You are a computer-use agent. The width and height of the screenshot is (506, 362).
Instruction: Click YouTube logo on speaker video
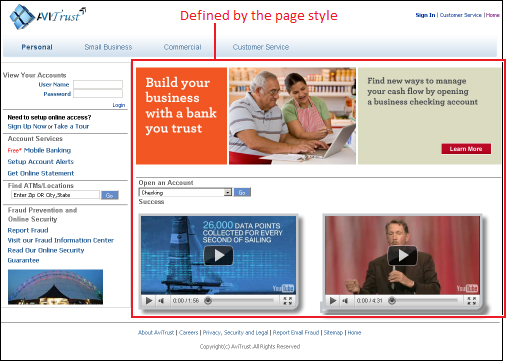467,288
